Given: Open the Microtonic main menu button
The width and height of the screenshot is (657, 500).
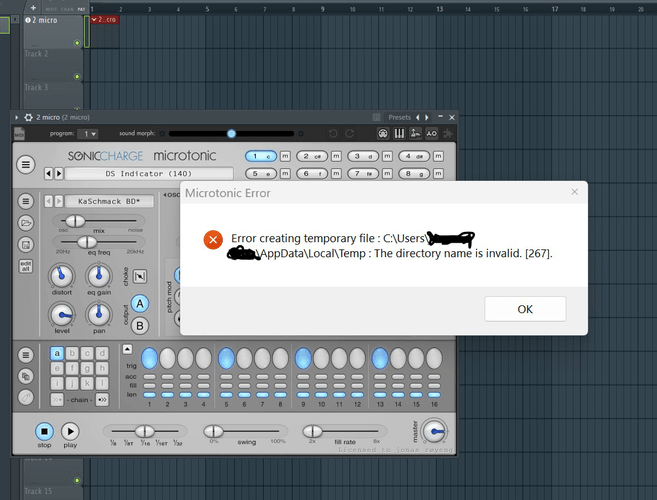Looking at the screenshot, I should pos(26,164).
